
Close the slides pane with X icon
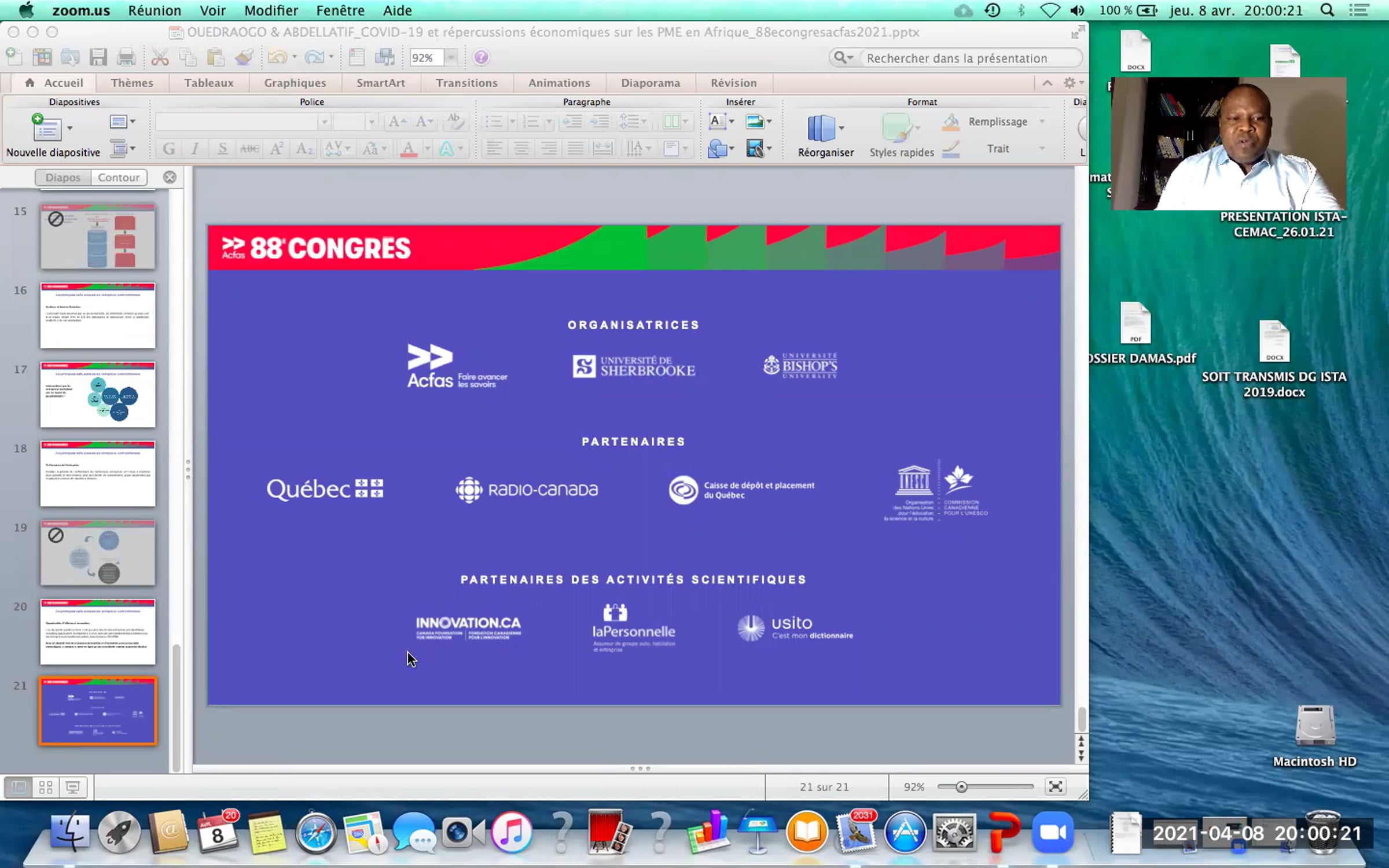(x=170, y=177)
